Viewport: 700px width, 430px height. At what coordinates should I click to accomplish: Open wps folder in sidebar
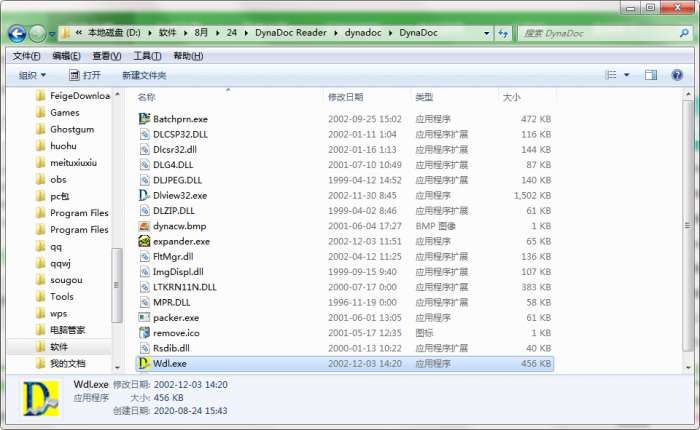coord(51,313)
